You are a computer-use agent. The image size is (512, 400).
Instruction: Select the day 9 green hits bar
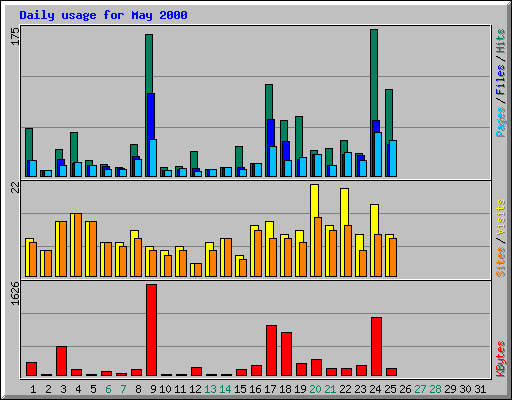click(149, 64)
